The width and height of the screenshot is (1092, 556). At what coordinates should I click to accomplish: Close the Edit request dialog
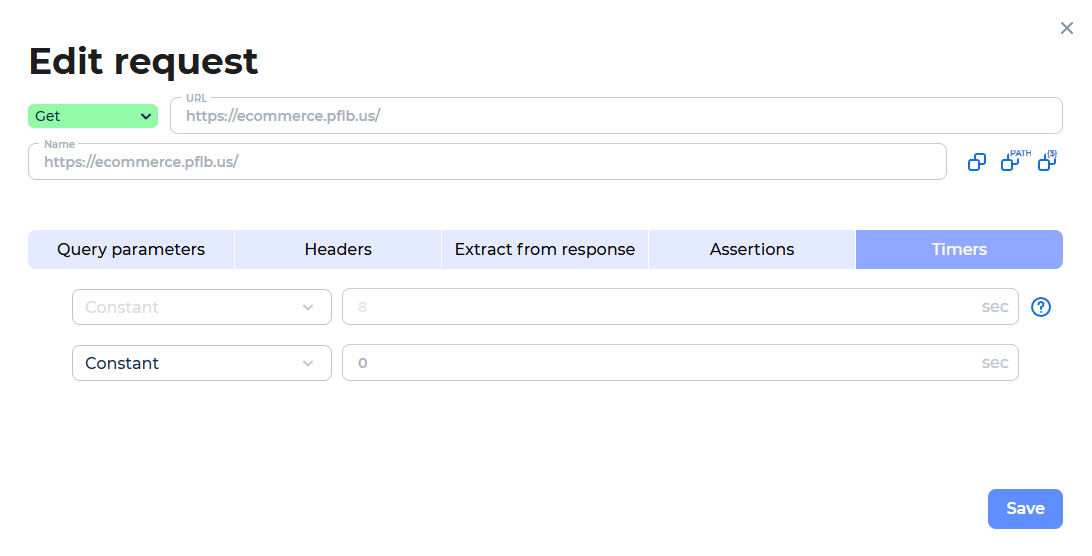point(1066,29)
